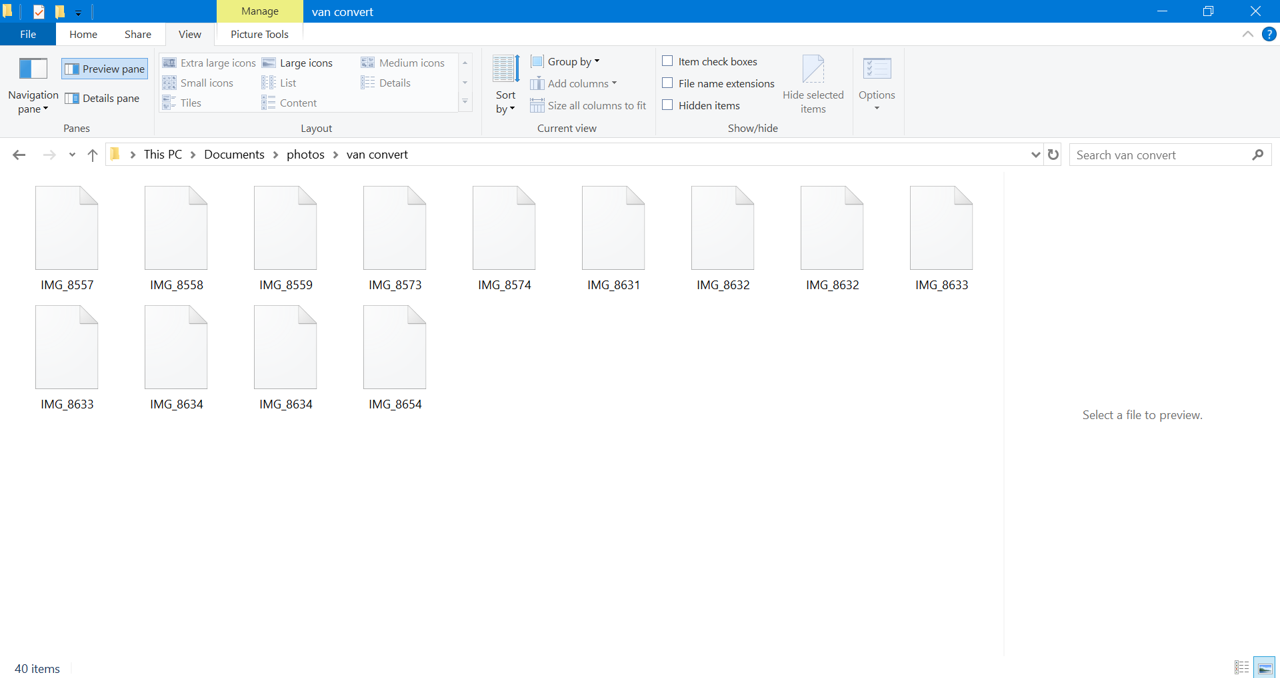This screenshot has height=678, width=1280.
Task: Expand the Group by dropdown
Action: point(566,61)
